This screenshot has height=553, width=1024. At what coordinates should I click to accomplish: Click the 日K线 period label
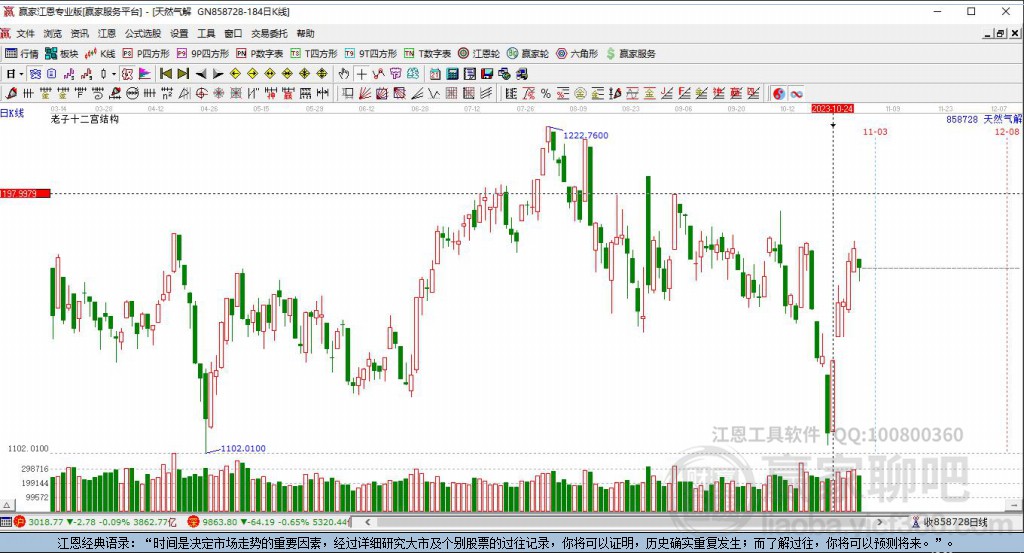point(12,113)
